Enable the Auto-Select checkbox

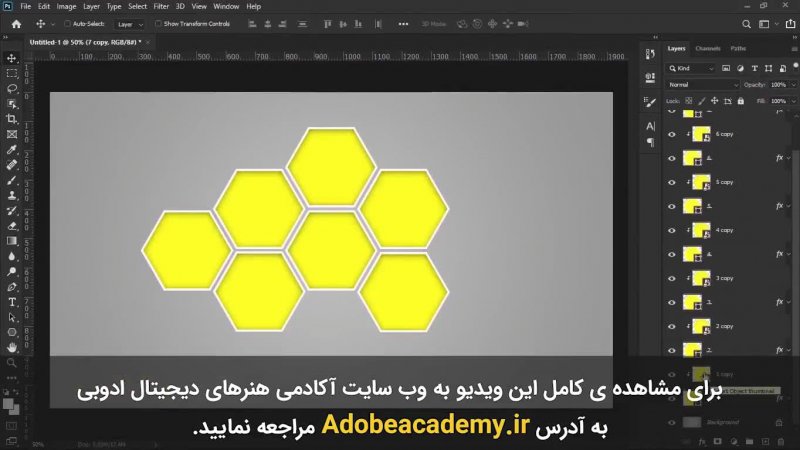(x=67, y=23)
